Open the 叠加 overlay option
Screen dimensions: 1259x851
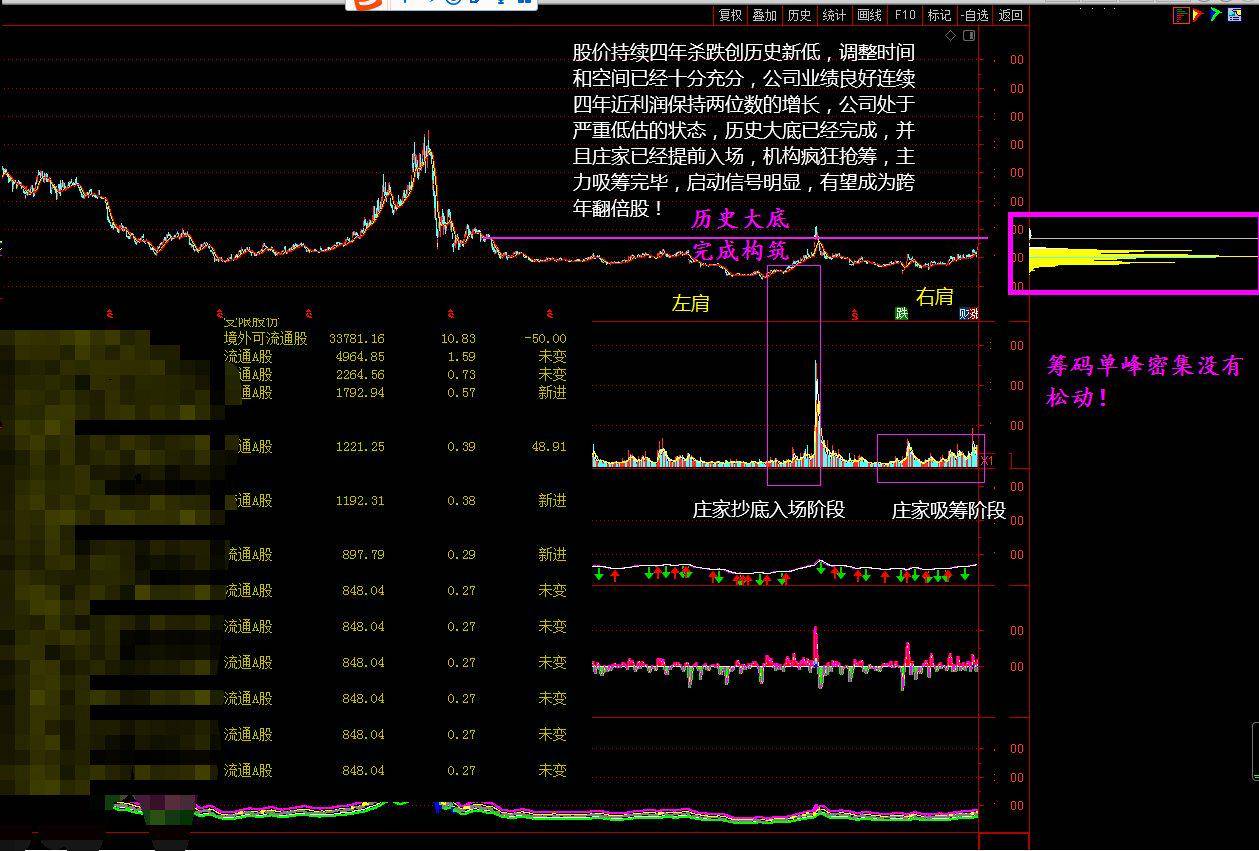tap(765, 15)
